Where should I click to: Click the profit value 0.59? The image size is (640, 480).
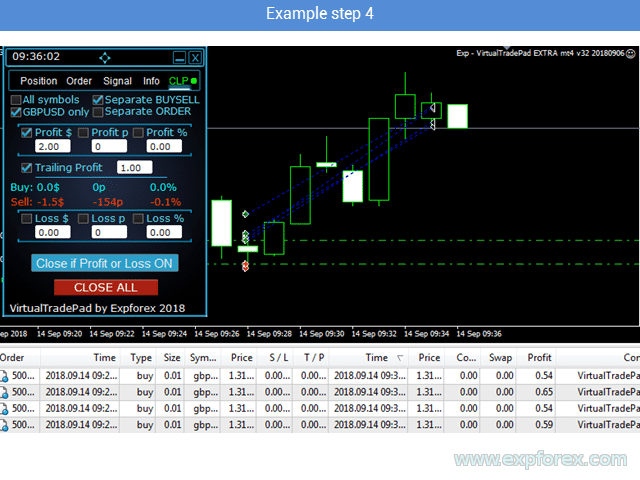[x=544, y=425]
